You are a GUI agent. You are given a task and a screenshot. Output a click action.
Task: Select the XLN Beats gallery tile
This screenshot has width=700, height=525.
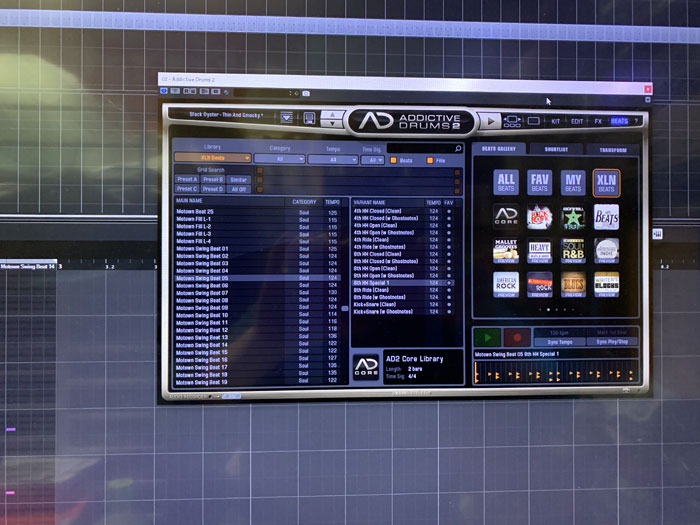[x=606, y=183]
